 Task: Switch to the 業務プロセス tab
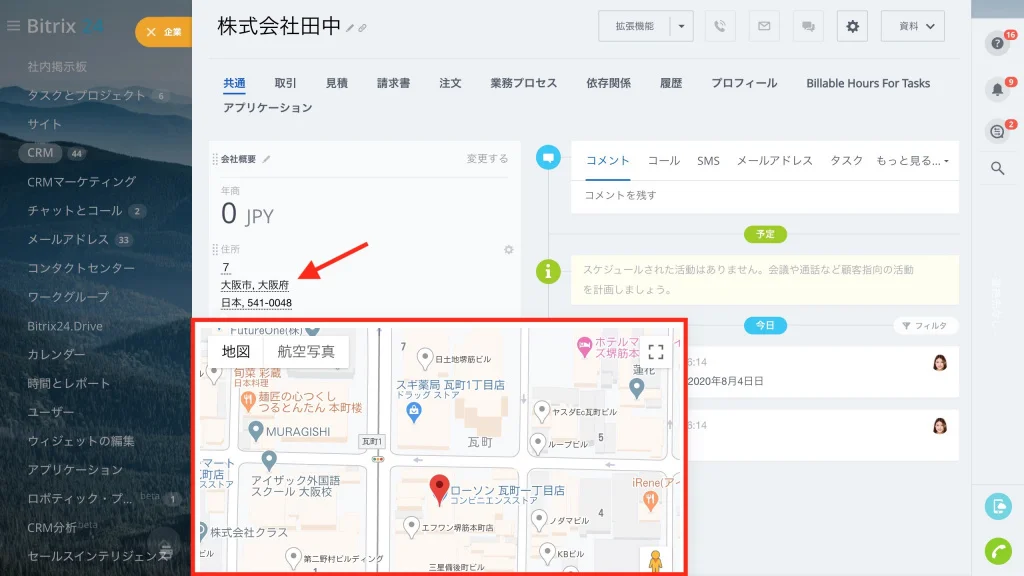tap(524, 84)
